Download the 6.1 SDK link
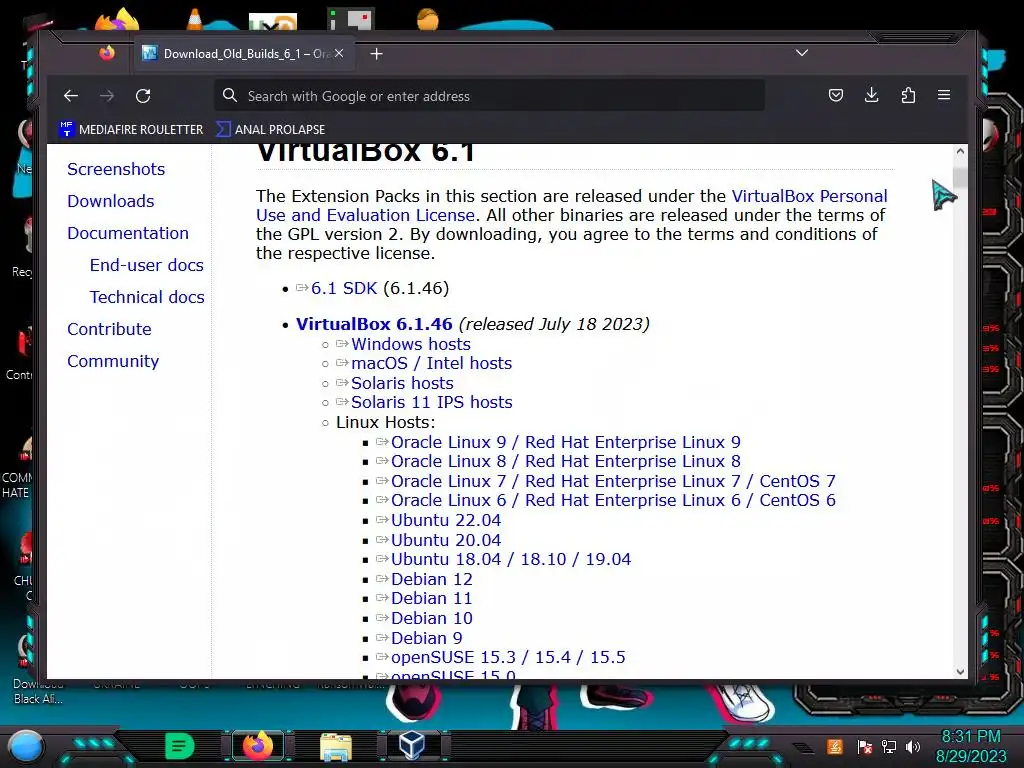This screenshot has width=1024, height=768. (344, 288)
